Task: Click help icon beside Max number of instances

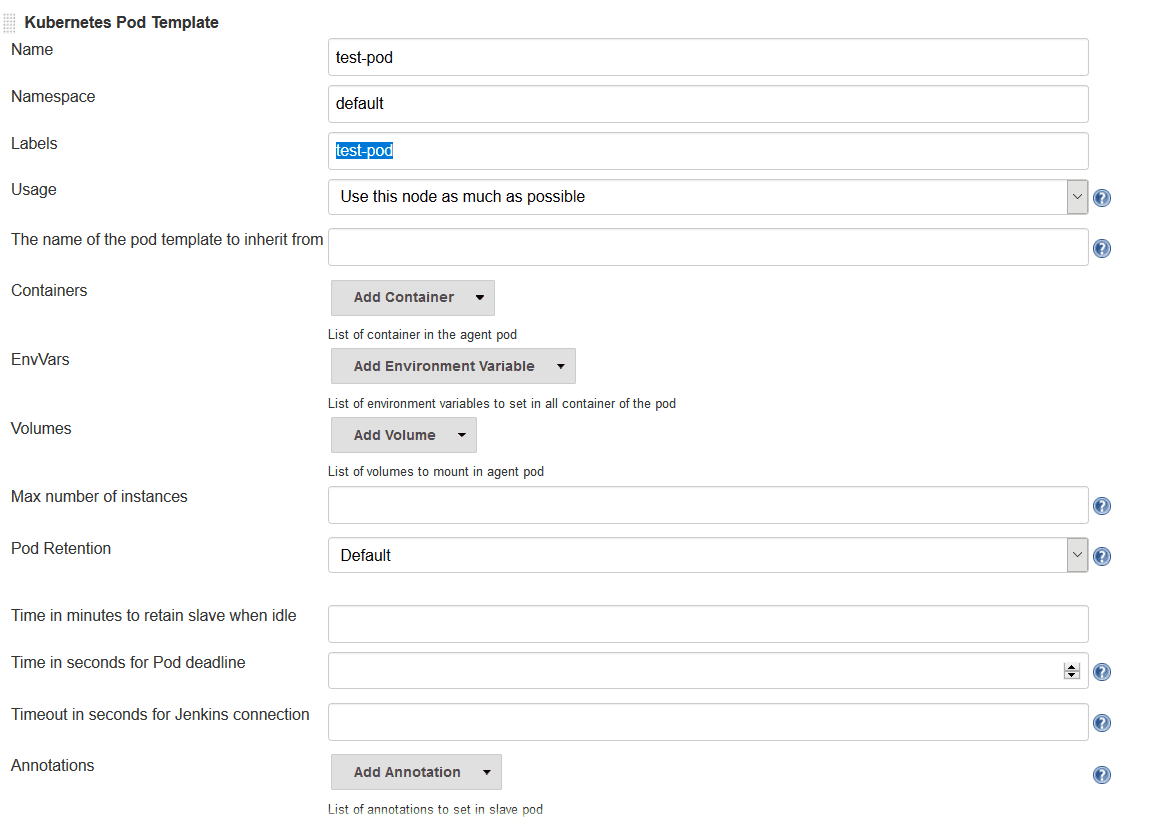Action: click(1101, 506)
